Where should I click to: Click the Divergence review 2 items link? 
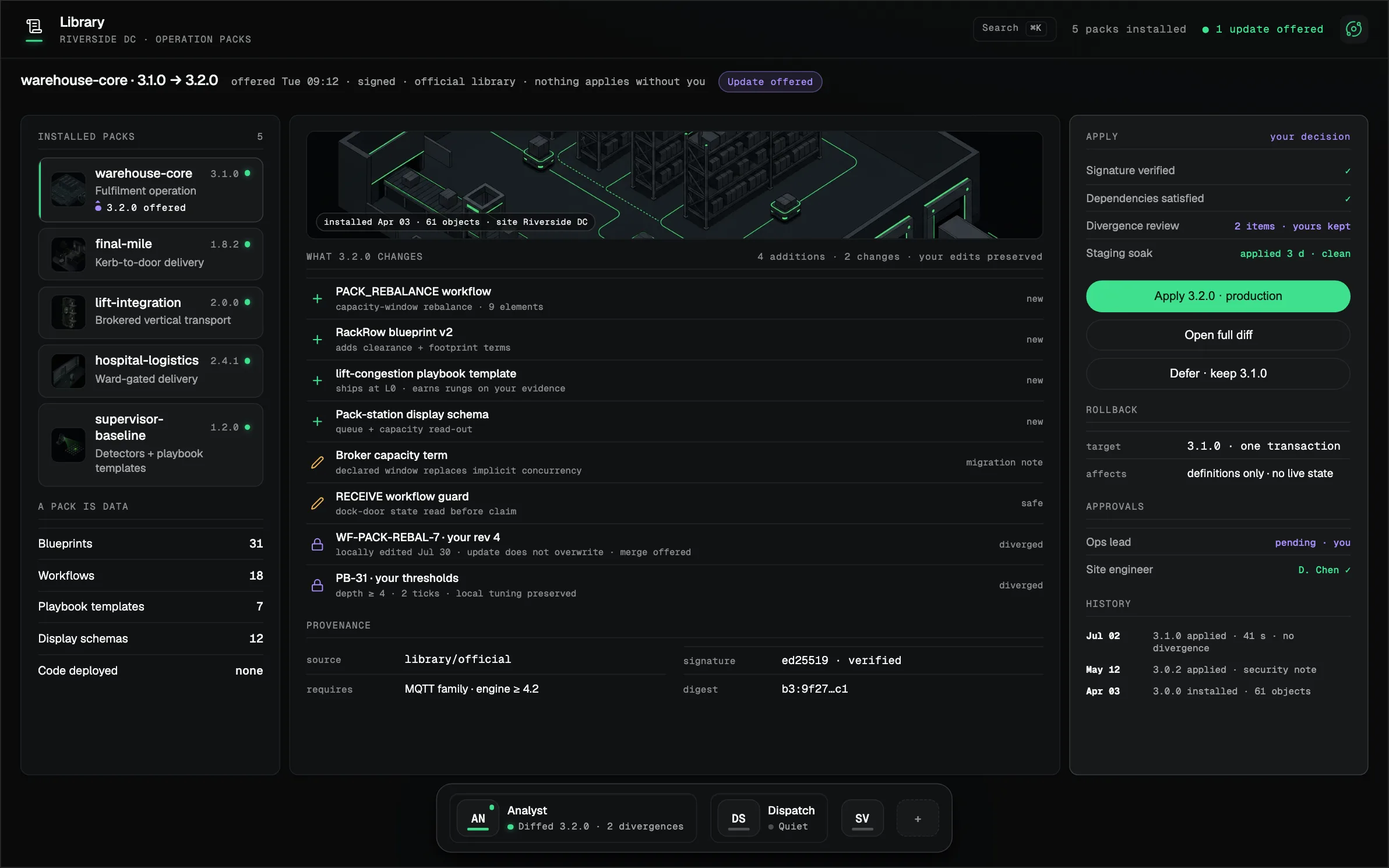pos(1292,226)
